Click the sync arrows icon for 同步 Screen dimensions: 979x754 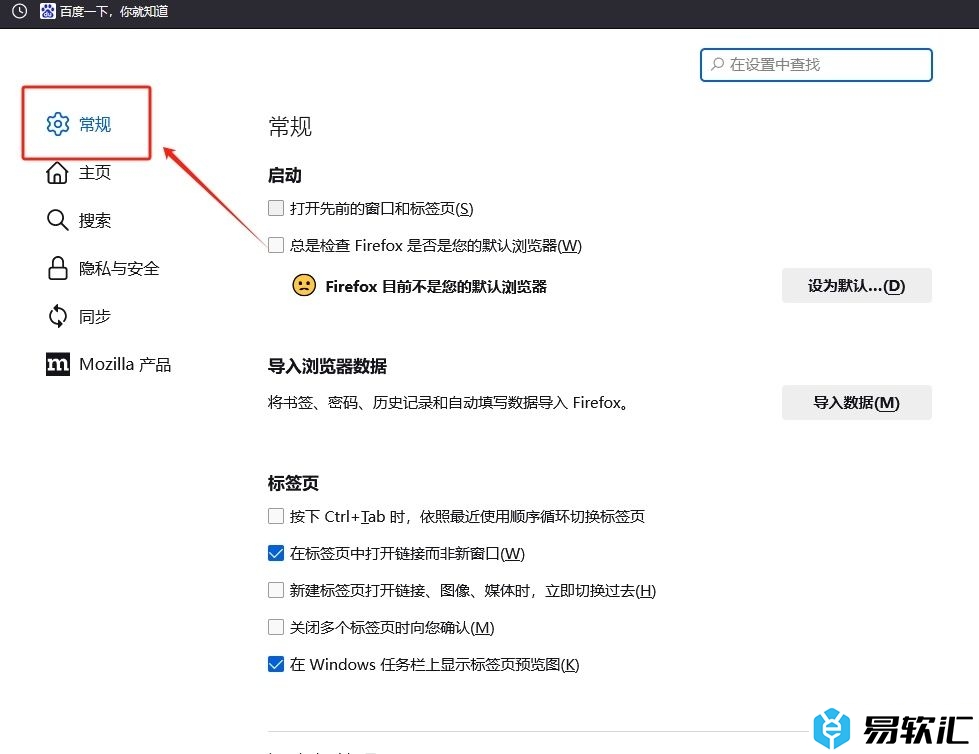point(57,316)
